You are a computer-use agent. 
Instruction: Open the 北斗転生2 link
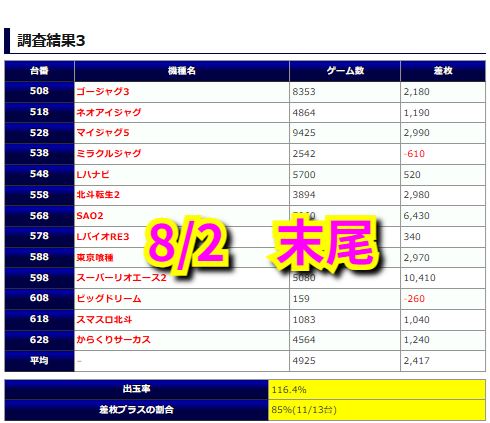point(98,195)
